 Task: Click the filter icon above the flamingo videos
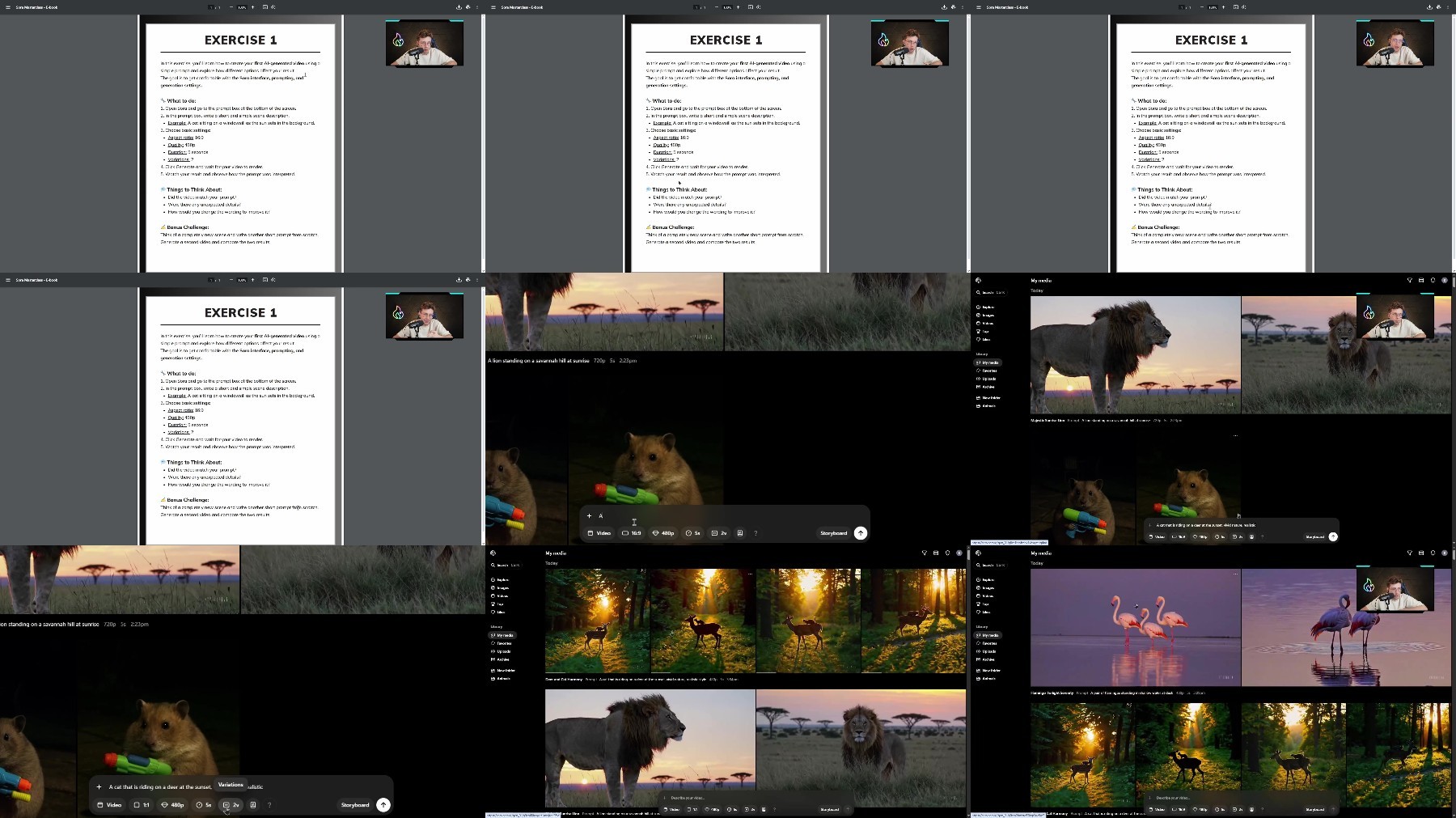click(x=1409, y=553)
